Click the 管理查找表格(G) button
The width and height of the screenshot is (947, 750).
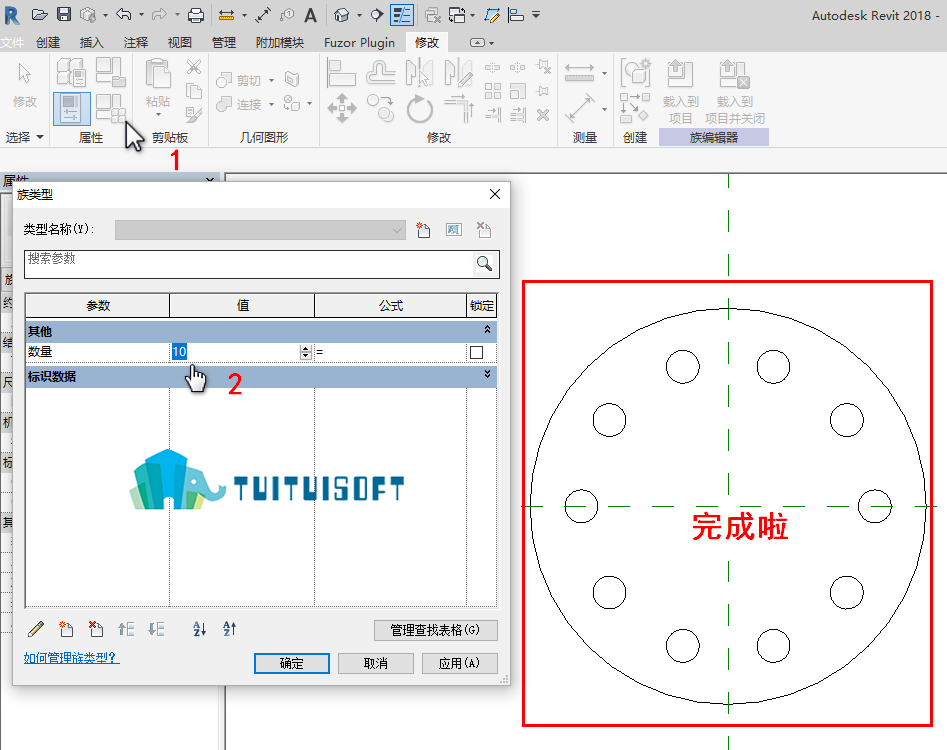click(x=435, y=630)
